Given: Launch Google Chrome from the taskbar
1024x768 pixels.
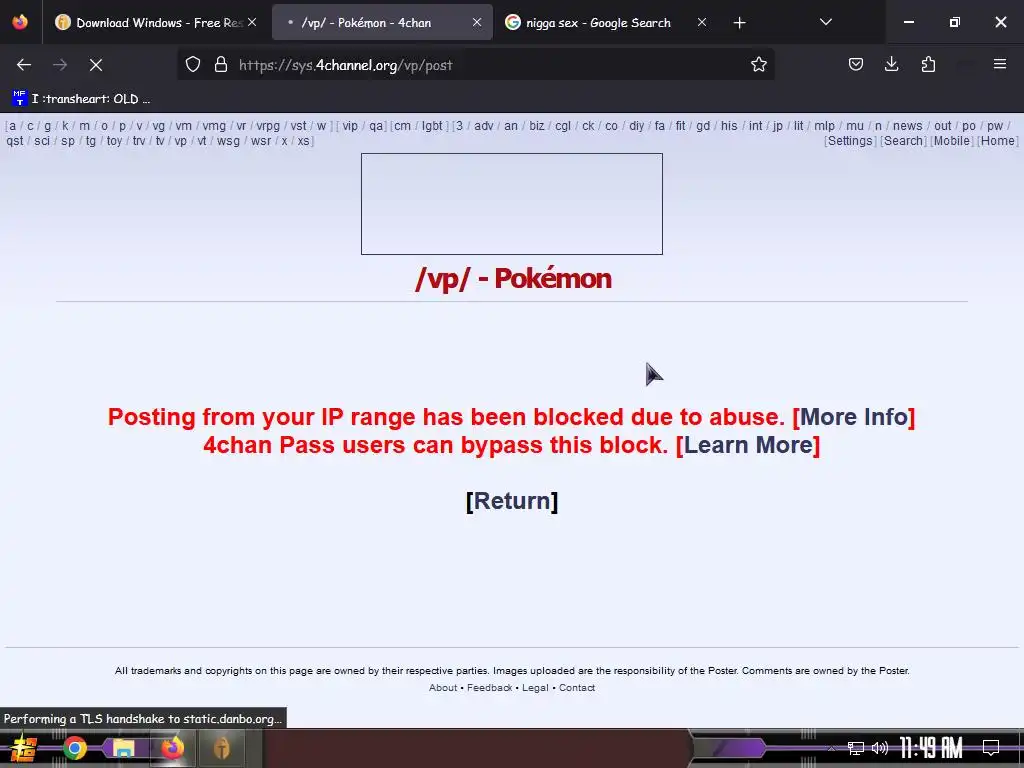Looking at the screenshot, I should [x=74, y=748].
